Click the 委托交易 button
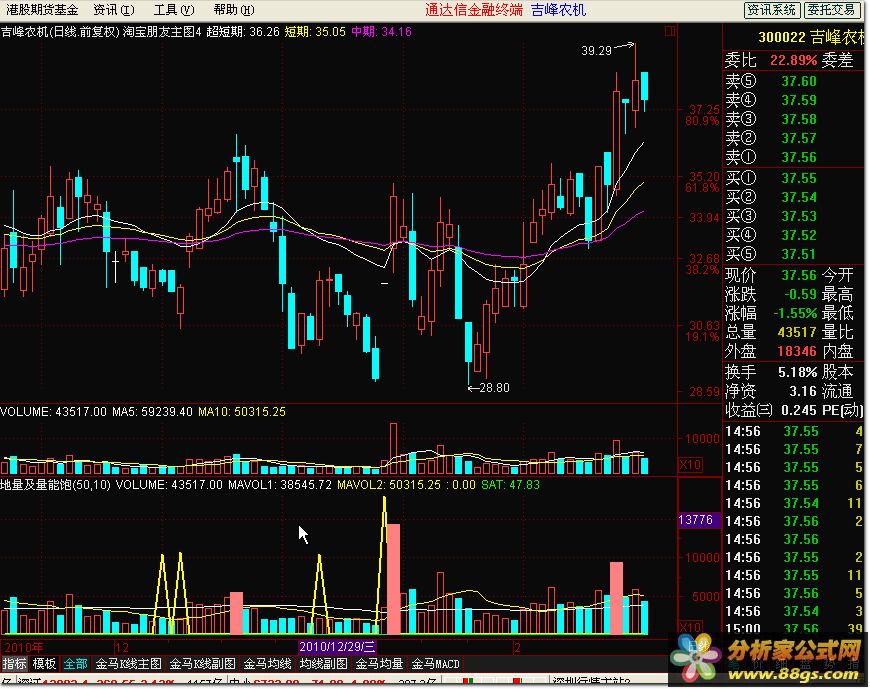Image resolution: width=870 pixels, height=689 pixels. tap(831, 9)
